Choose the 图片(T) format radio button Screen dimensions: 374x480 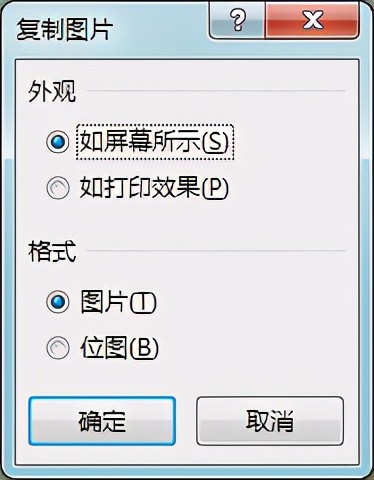(x=58, y=302)
